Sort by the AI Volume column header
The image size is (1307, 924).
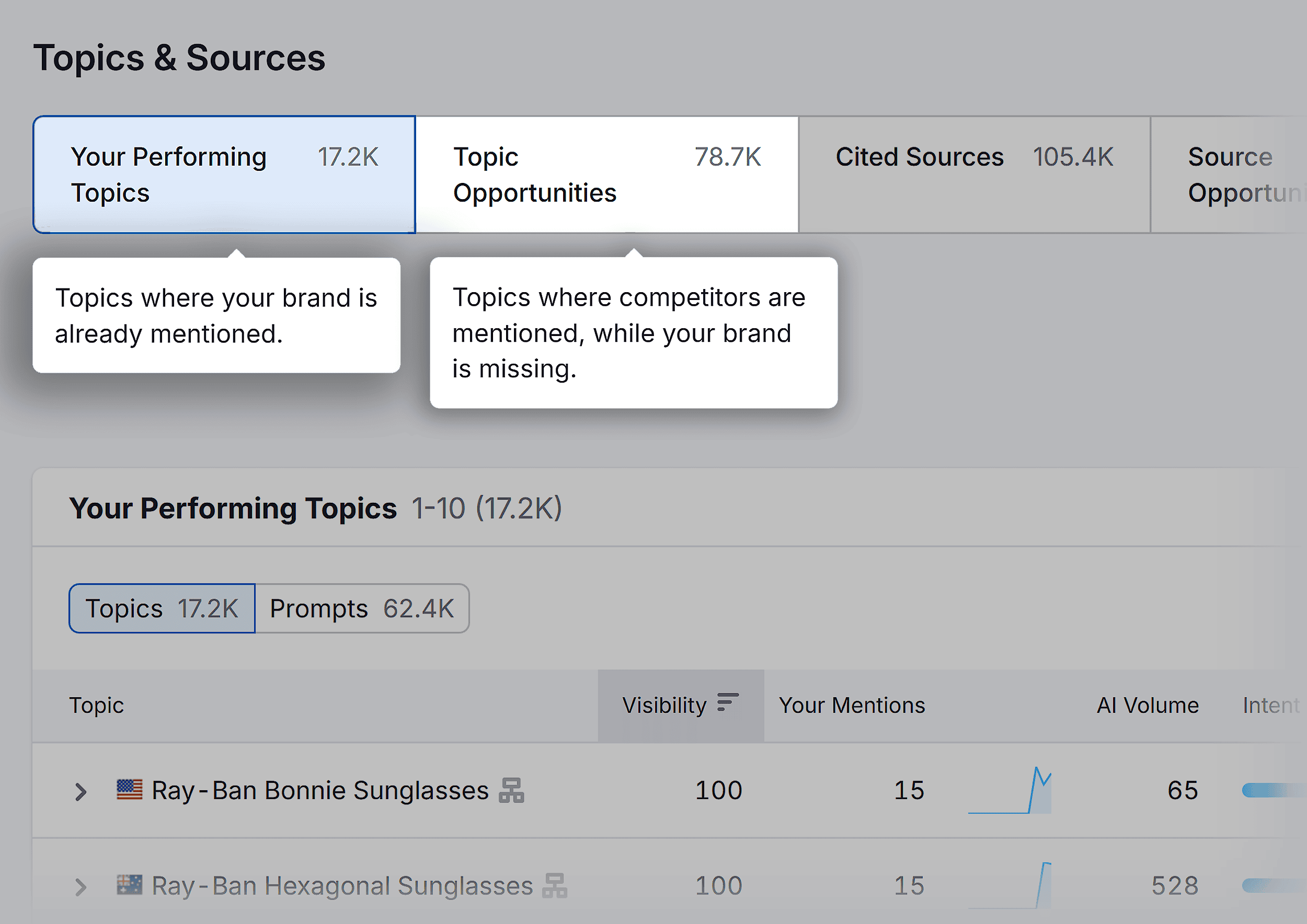(1147, 704)
